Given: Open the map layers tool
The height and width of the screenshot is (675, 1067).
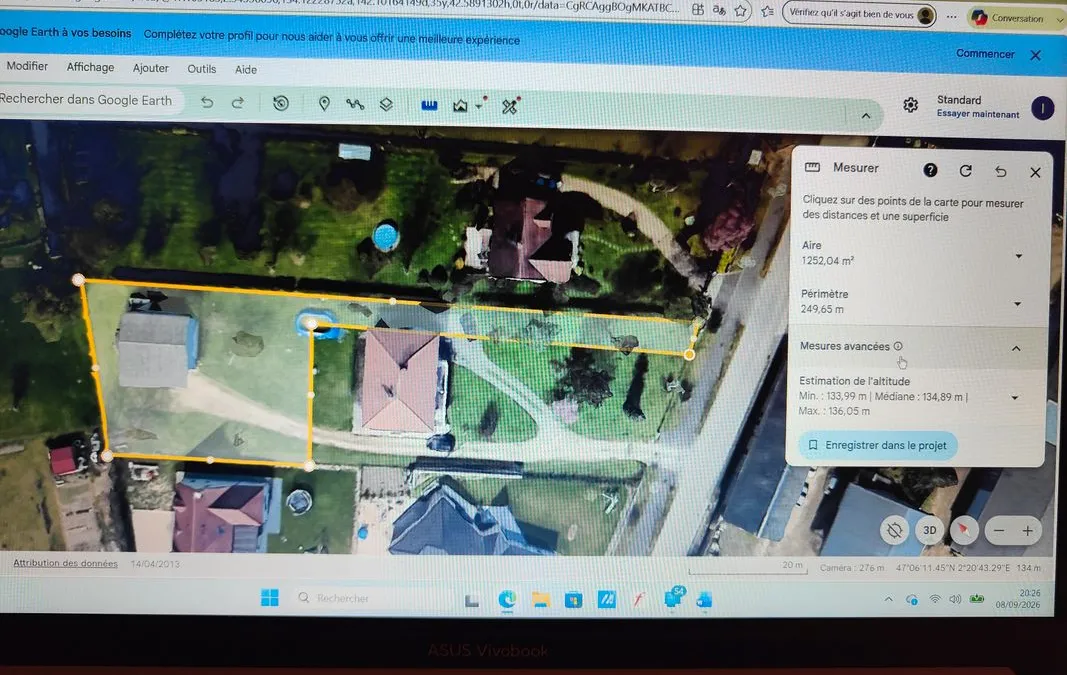Looking at the screenshot, I should pyautogui.click(x=386, y=104).
